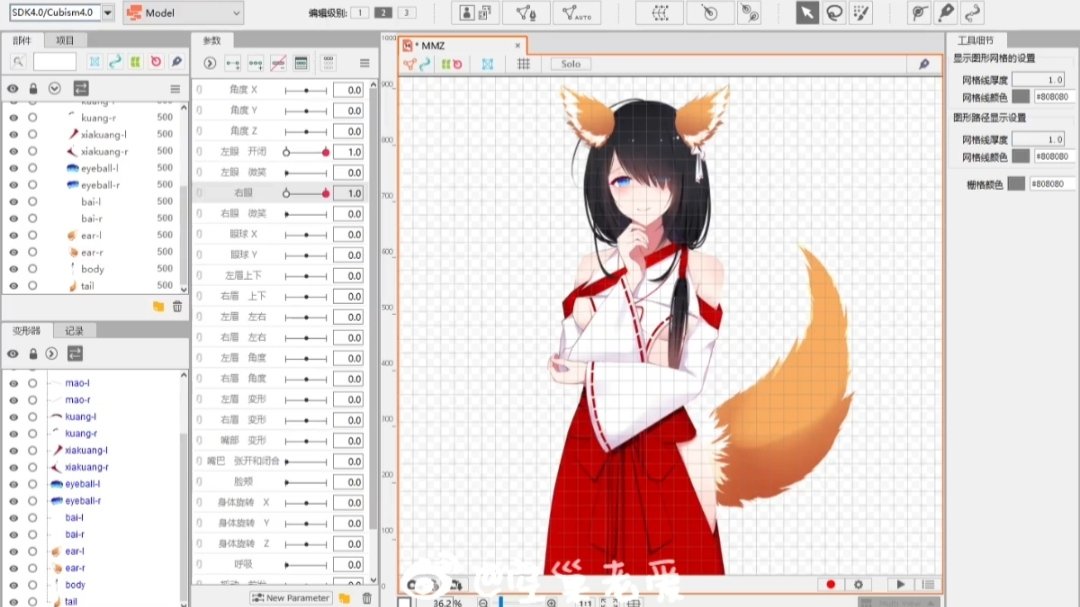This screenshot has height=607, width=1080.
Task: Click the 栅格颜色 color swatch
Action: click(1016, 183)
